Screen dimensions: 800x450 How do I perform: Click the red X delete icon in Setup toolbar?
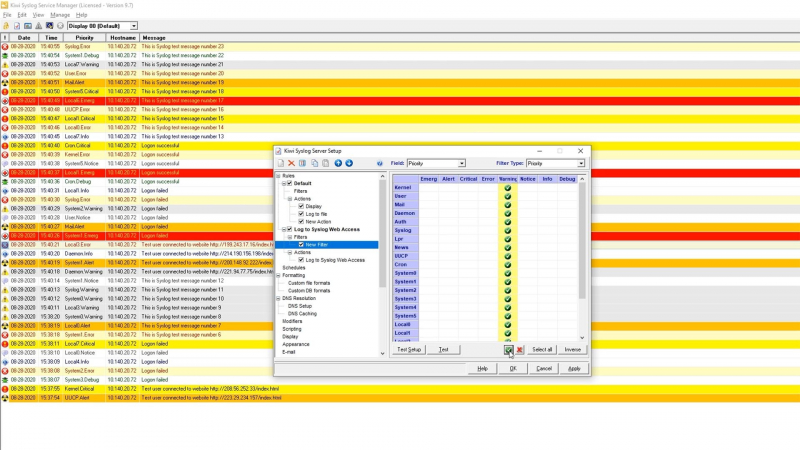coord(291,163)
